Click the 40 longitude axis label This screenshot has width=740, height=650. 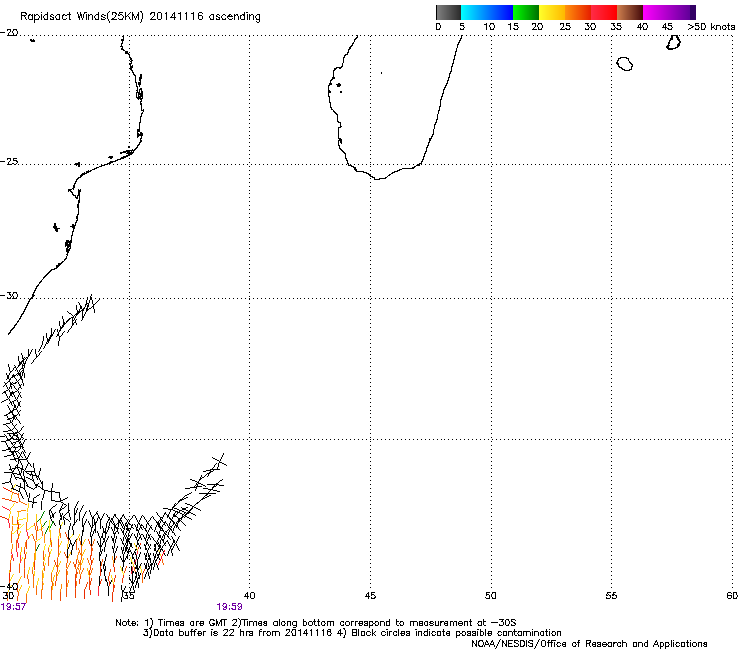tap(249, 596)
